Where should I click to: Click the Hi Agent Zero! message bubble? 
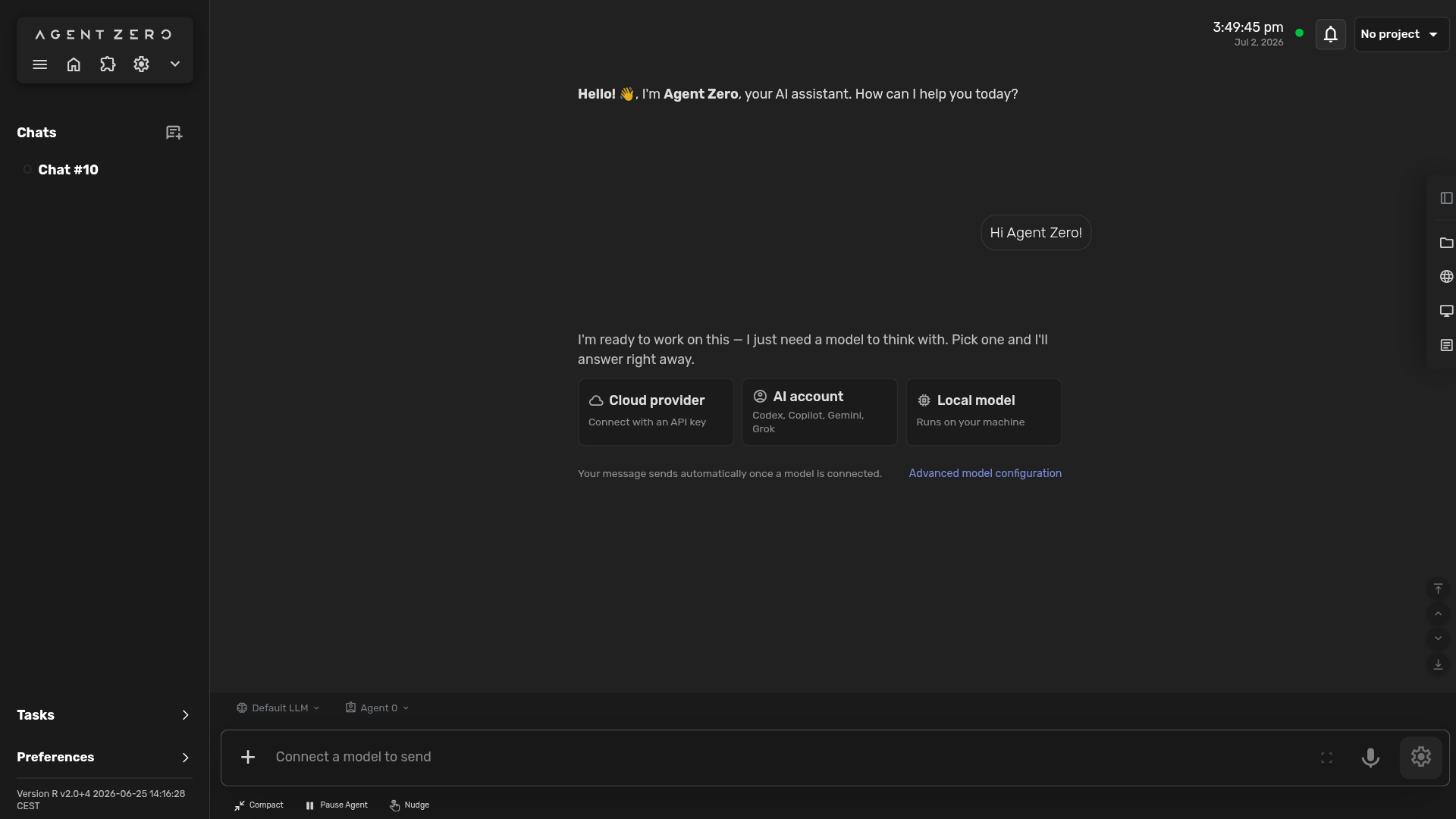(x=1036, y=233)
